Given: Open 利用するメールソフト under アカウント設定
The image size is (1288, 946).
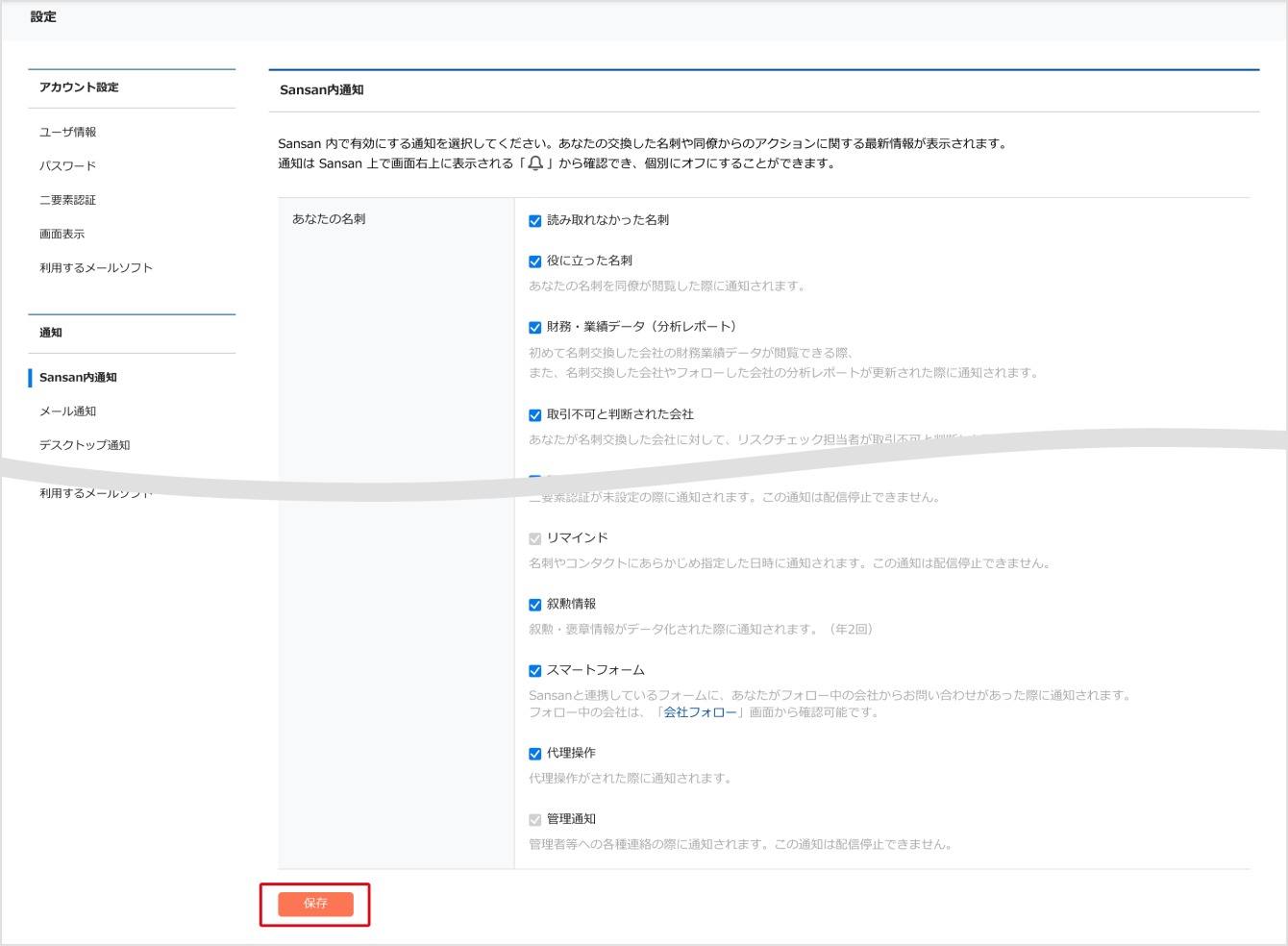Looking at the screenshot, I should coord(96,267).
